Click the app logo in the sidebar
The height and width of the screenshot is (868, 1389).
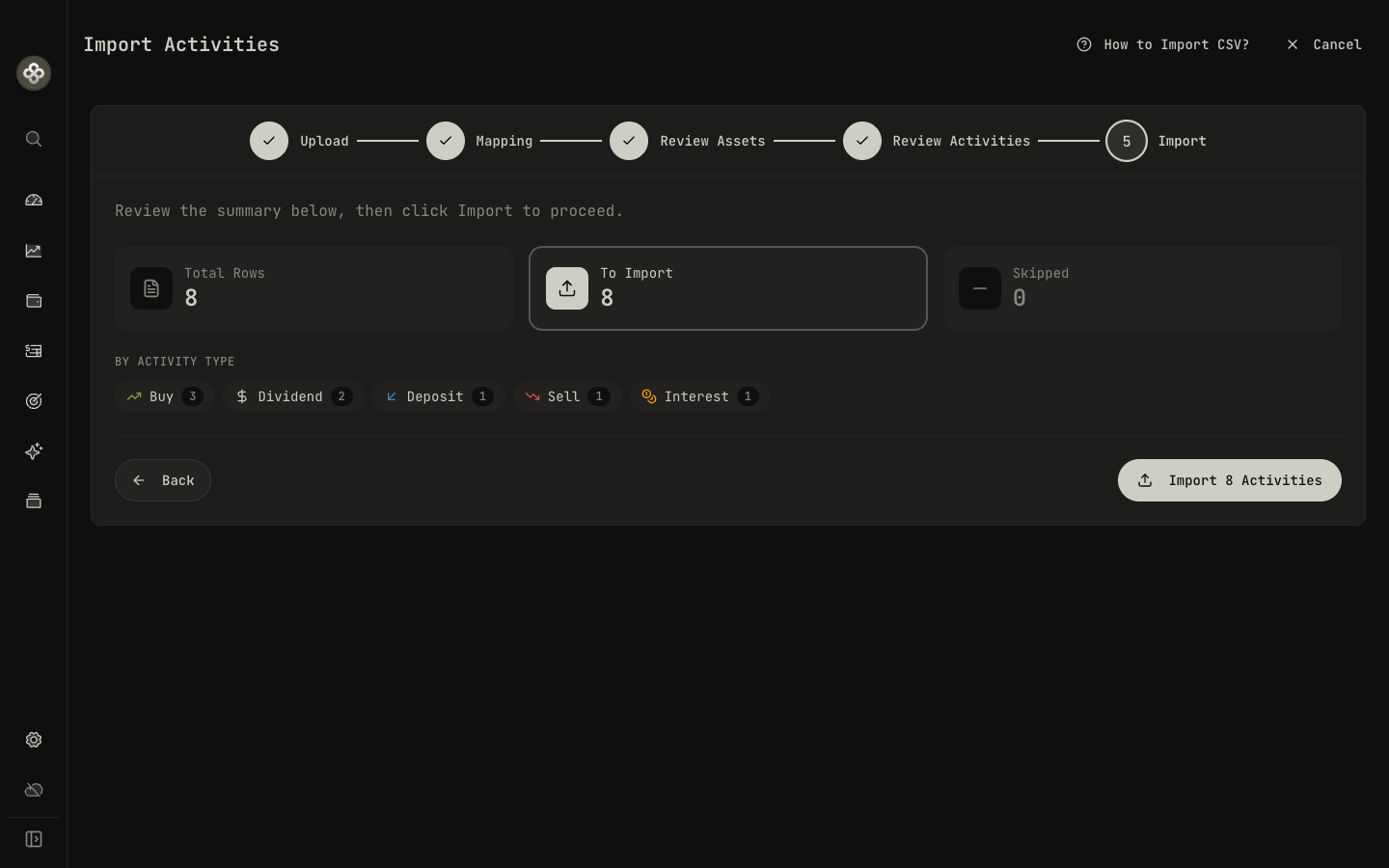tap(34, 73)
